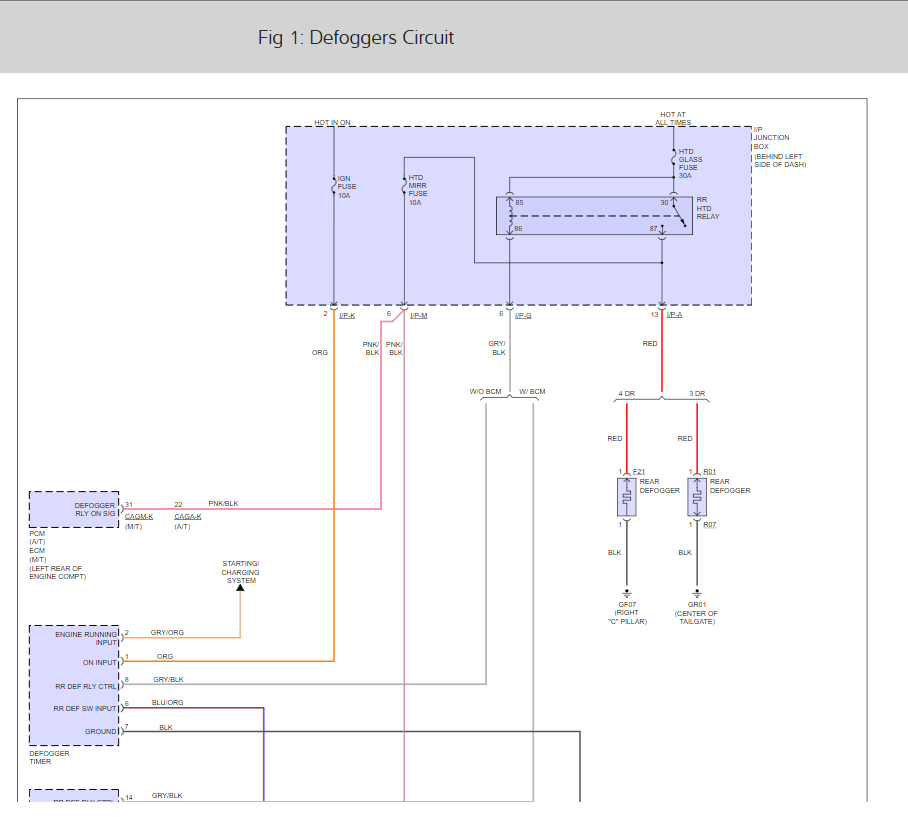Click BLK label under R07 connector

(685, 553)
